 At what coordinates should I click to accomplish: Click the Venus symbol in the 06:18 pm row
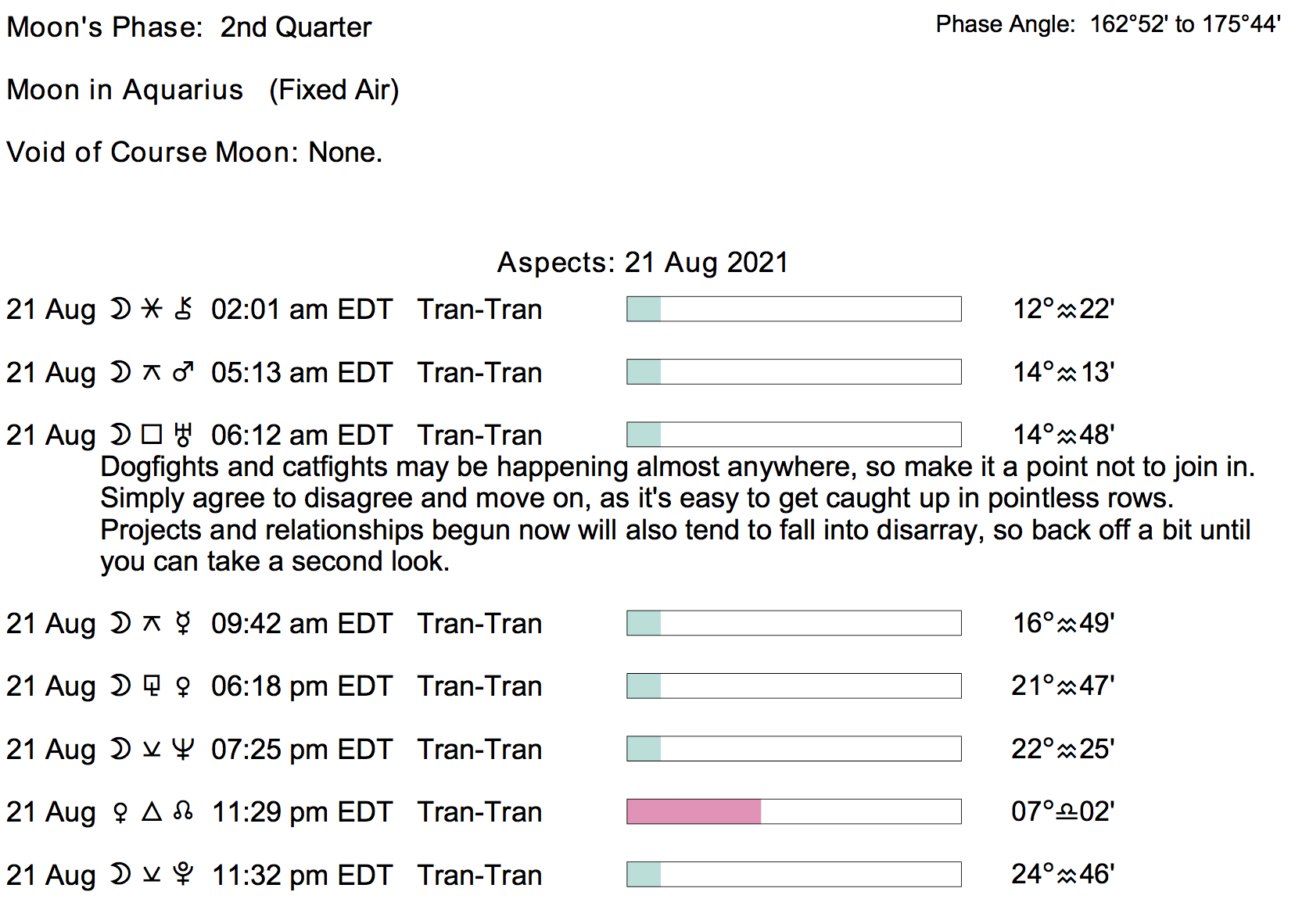pos(183,687)
